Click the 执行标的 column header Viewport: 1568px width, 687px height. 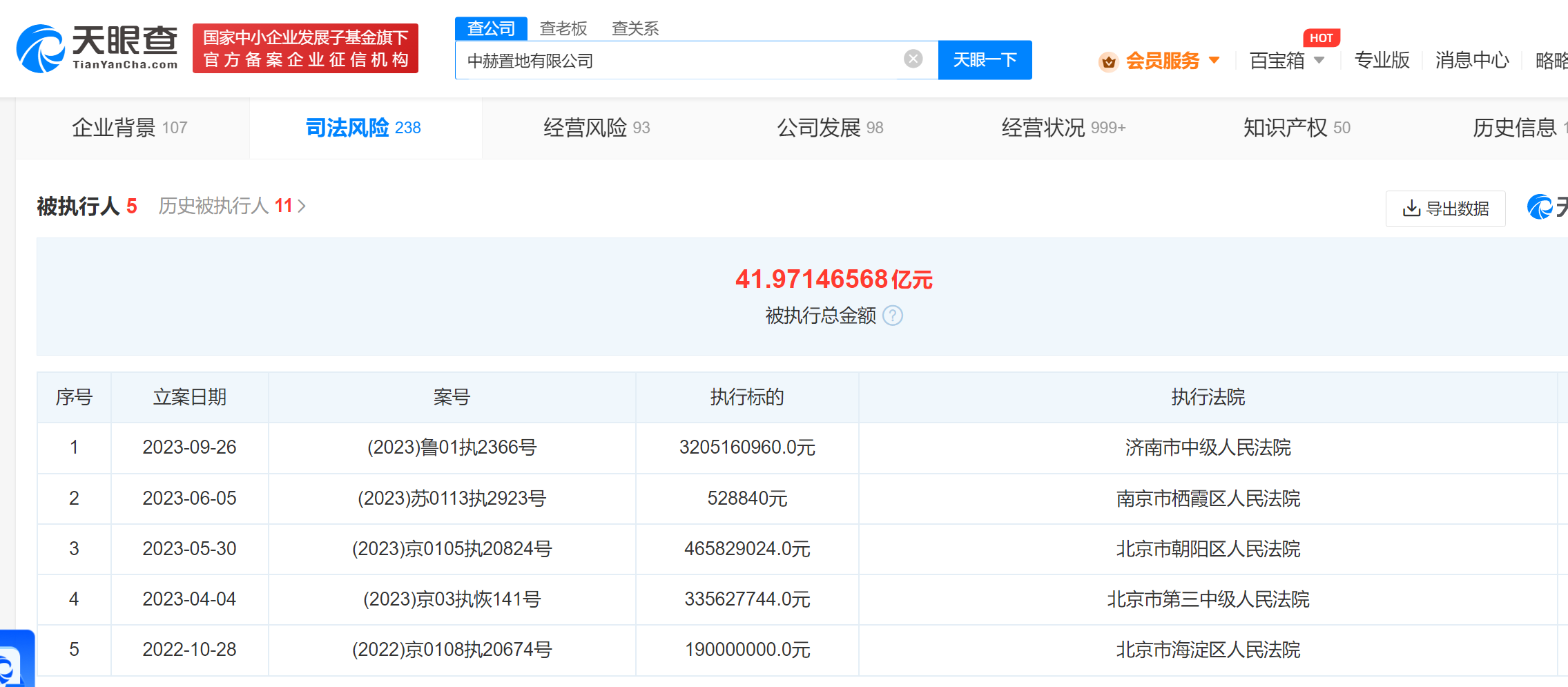pyautogui.click(x=747, y=397)
